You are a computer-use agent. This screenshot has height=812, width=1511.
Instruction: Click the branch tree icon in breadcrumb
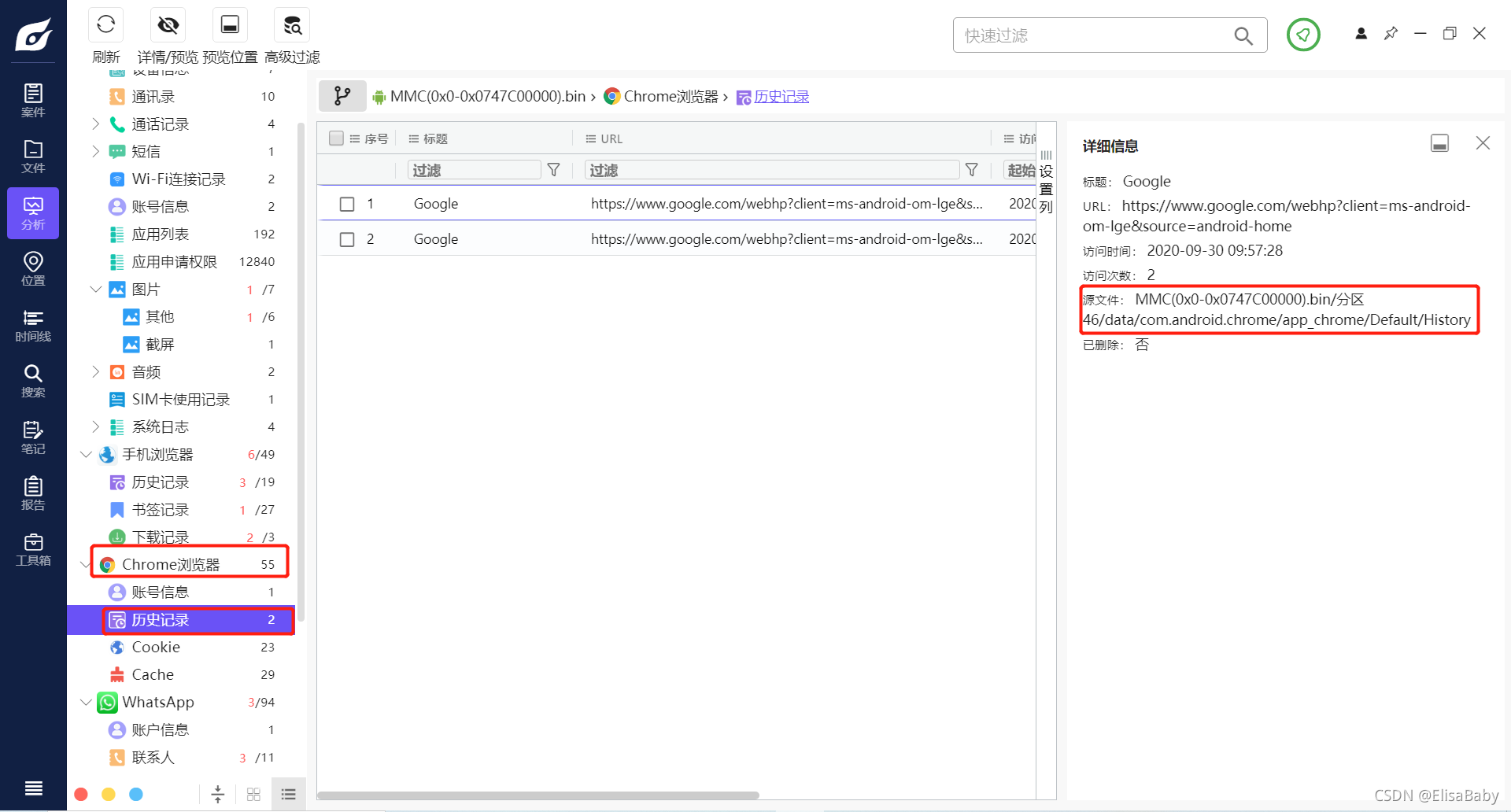[342, 96]
